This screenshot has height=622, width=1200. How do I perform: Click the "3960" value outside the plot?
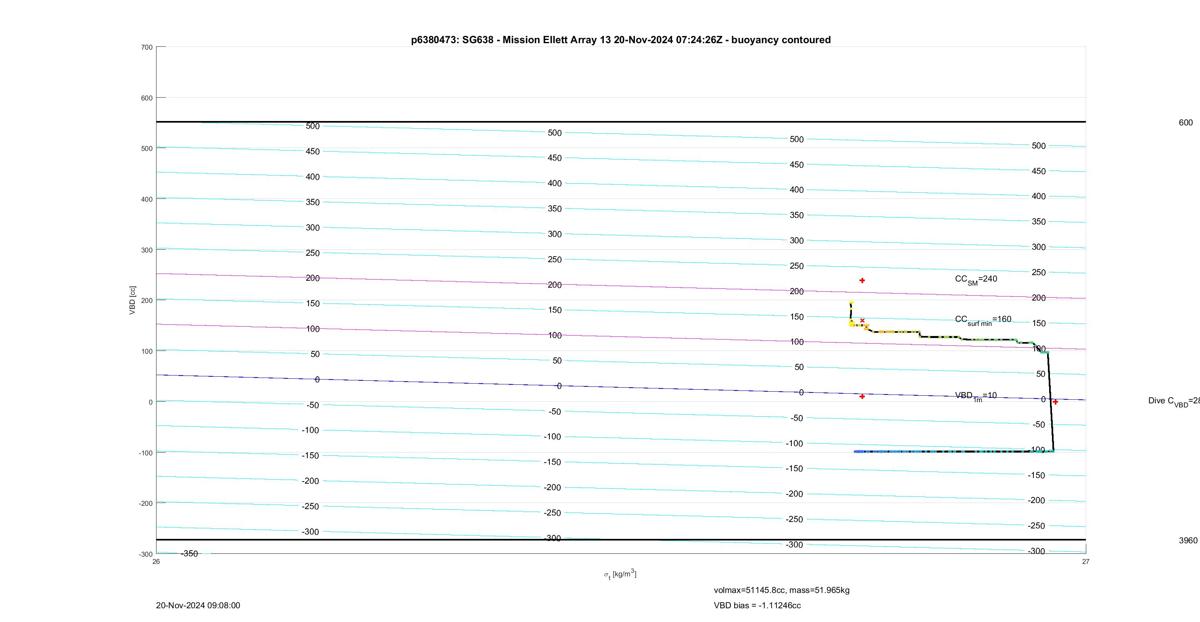tap(1188, 540)
